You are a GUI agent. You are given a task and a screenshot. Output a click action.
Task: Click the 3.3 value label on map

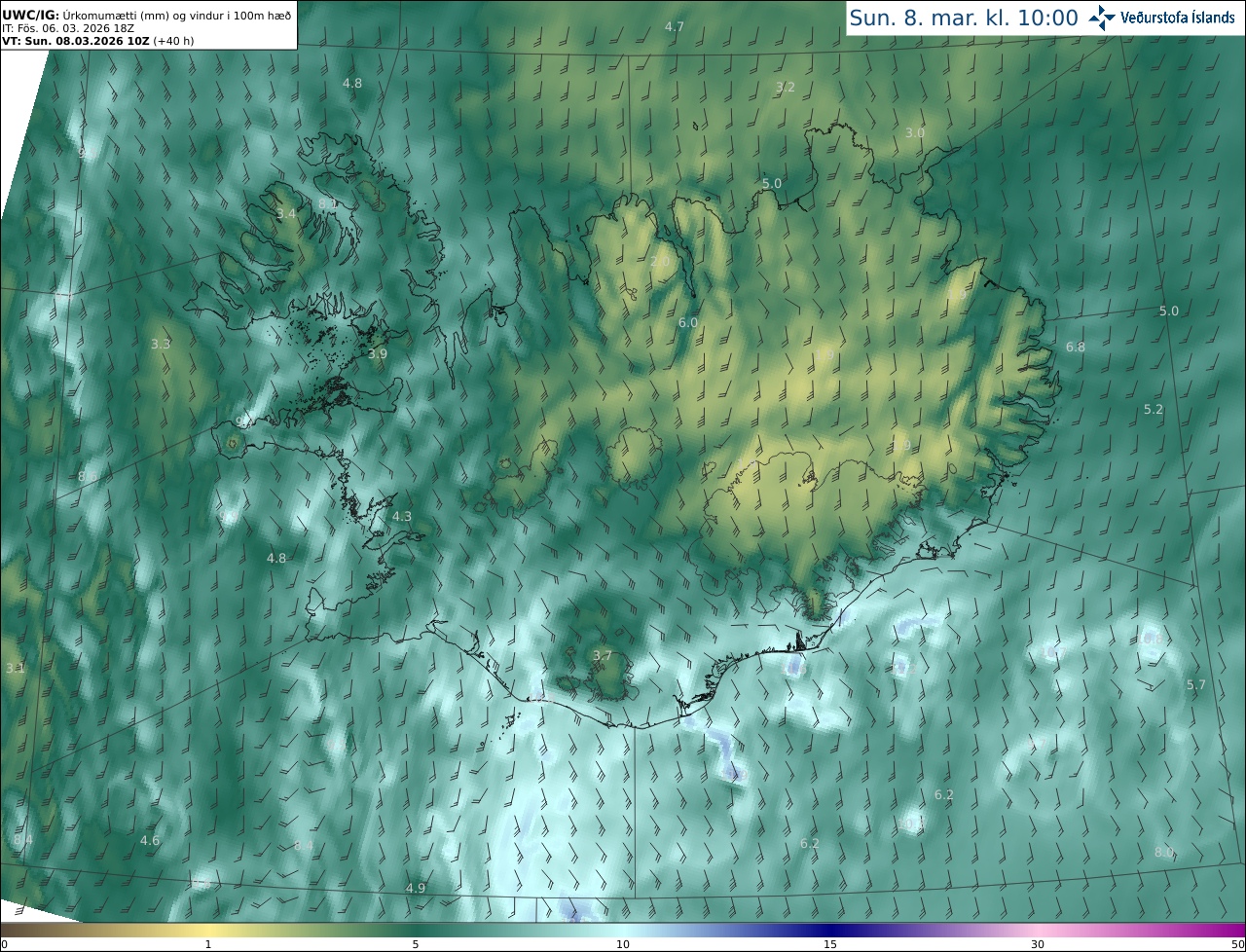coord(161,344)
